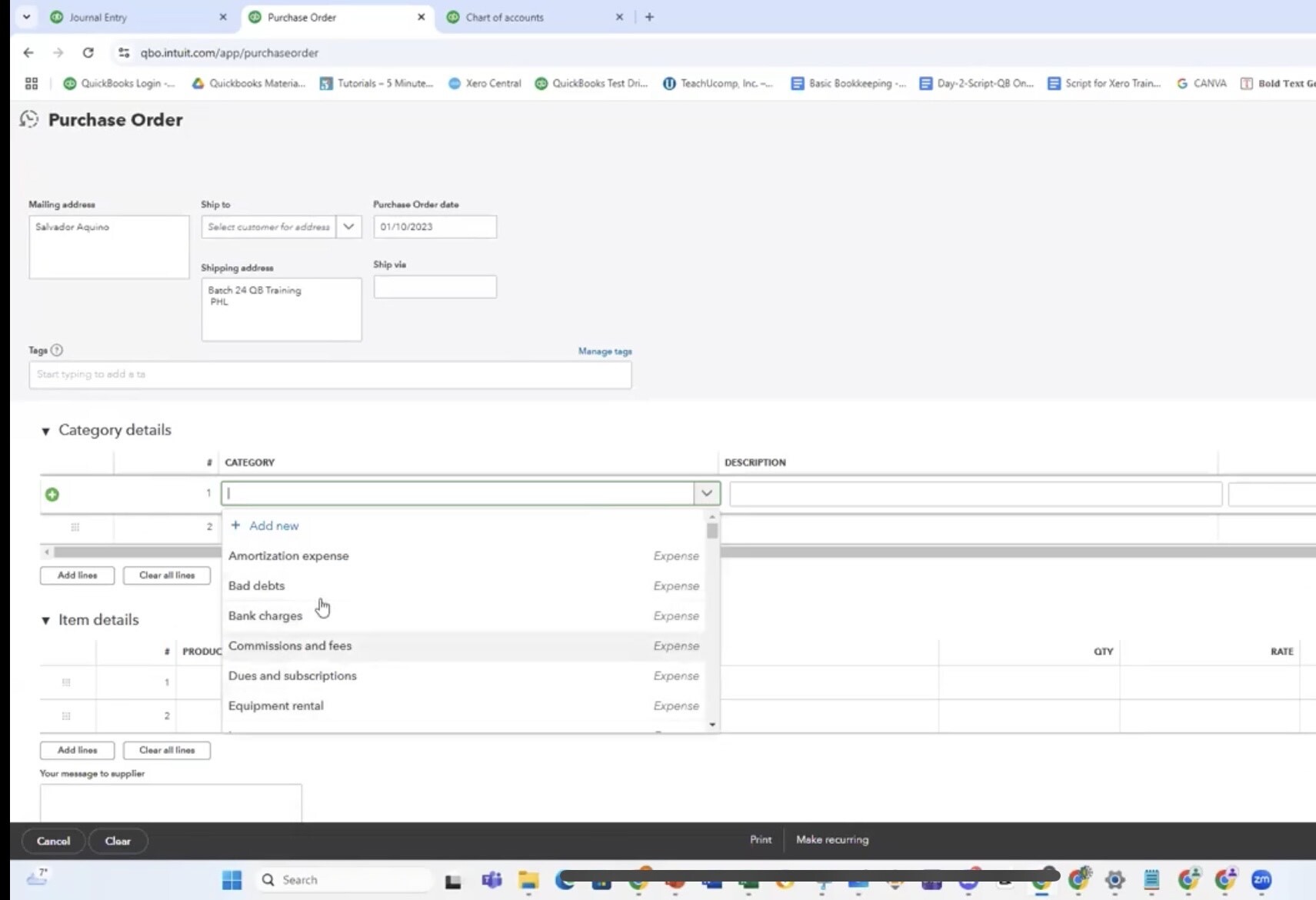Click Clear all lines under Category details
This screenshot has width=1316, height=900.
pyautogui.click(x=167, y=575)
